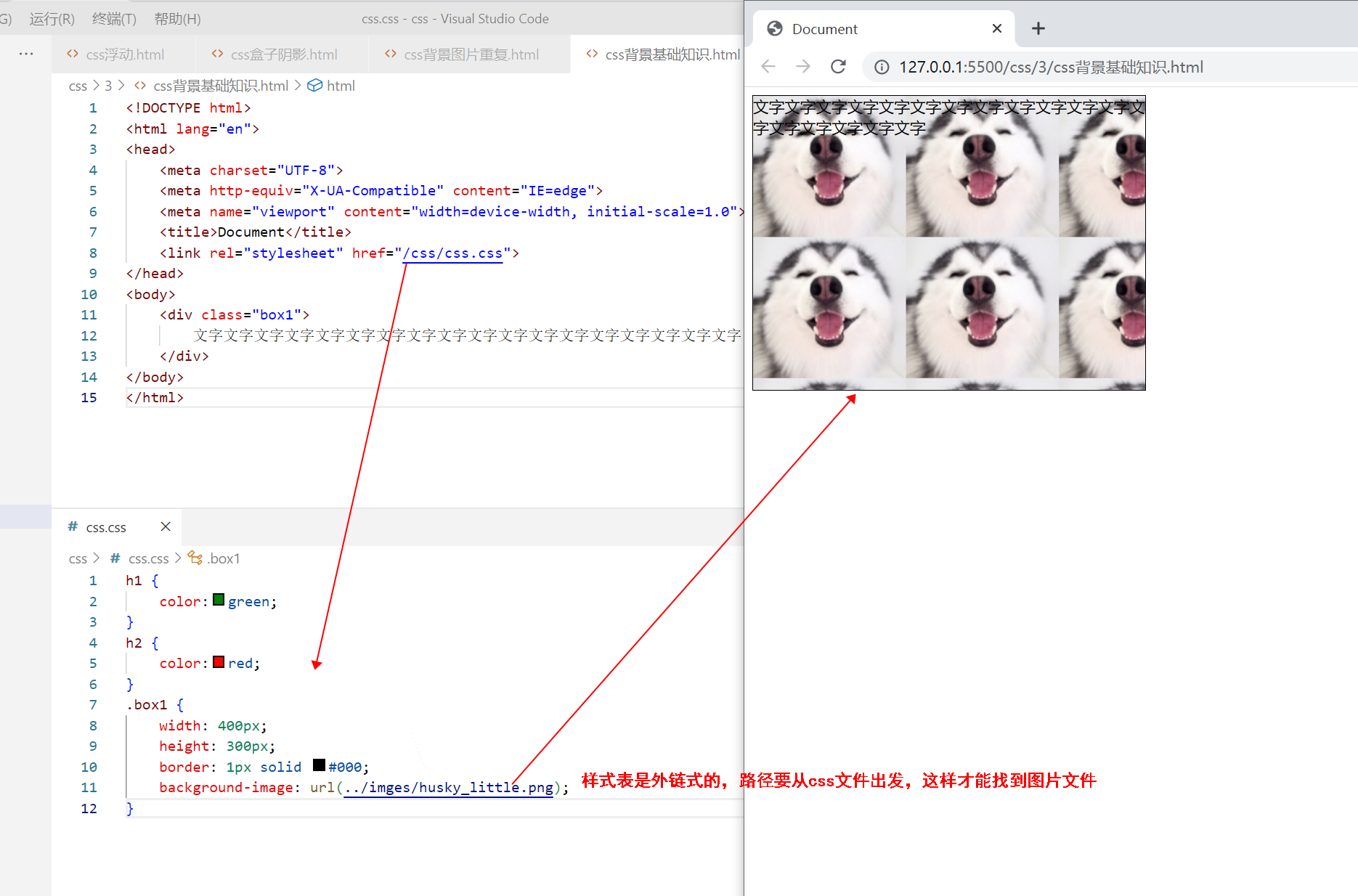Switch to the css浮动.html tab
This screenshot has width=1358, height=896.
tap(125, 54)
